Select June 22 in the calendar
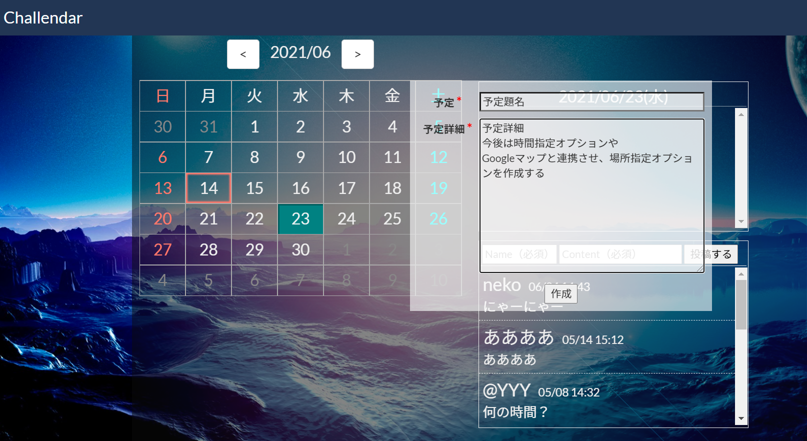Viewport: 807px width, 441px height. click(x=255, y=219)
